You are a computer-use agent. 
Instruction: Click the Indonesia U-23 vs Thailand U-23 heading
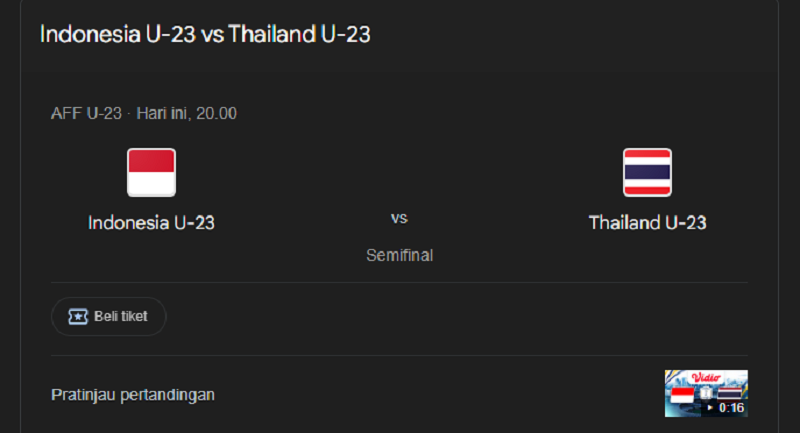[x=205, y=34]
